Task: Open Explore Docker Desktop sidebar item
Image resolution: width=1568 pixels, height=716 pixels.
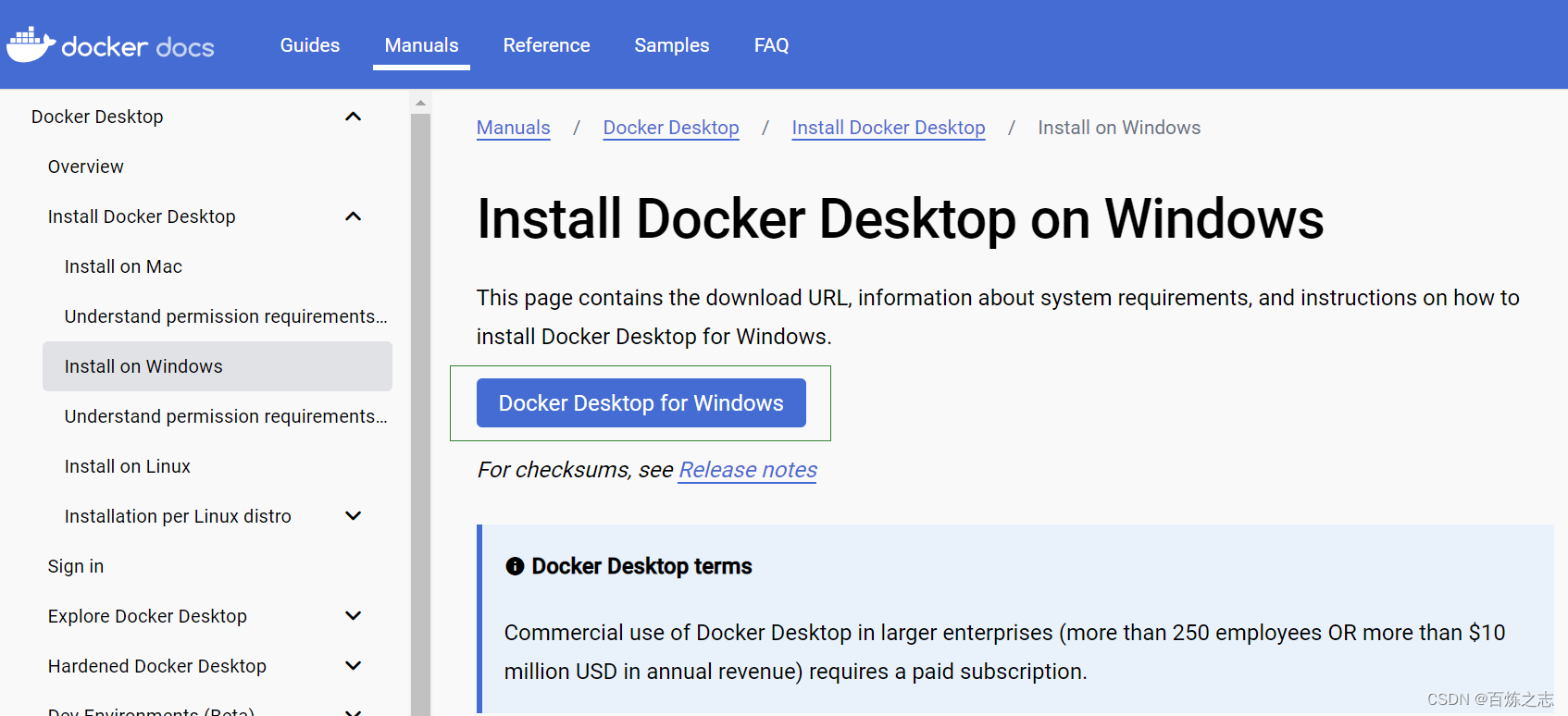Action: coord(147,616)
